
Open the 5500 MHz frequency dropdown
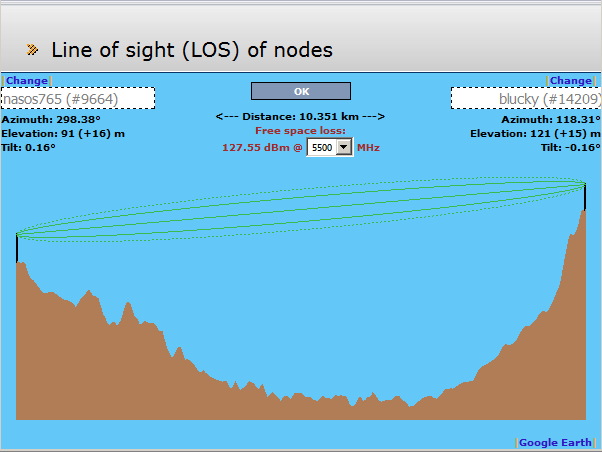[329, 147]
